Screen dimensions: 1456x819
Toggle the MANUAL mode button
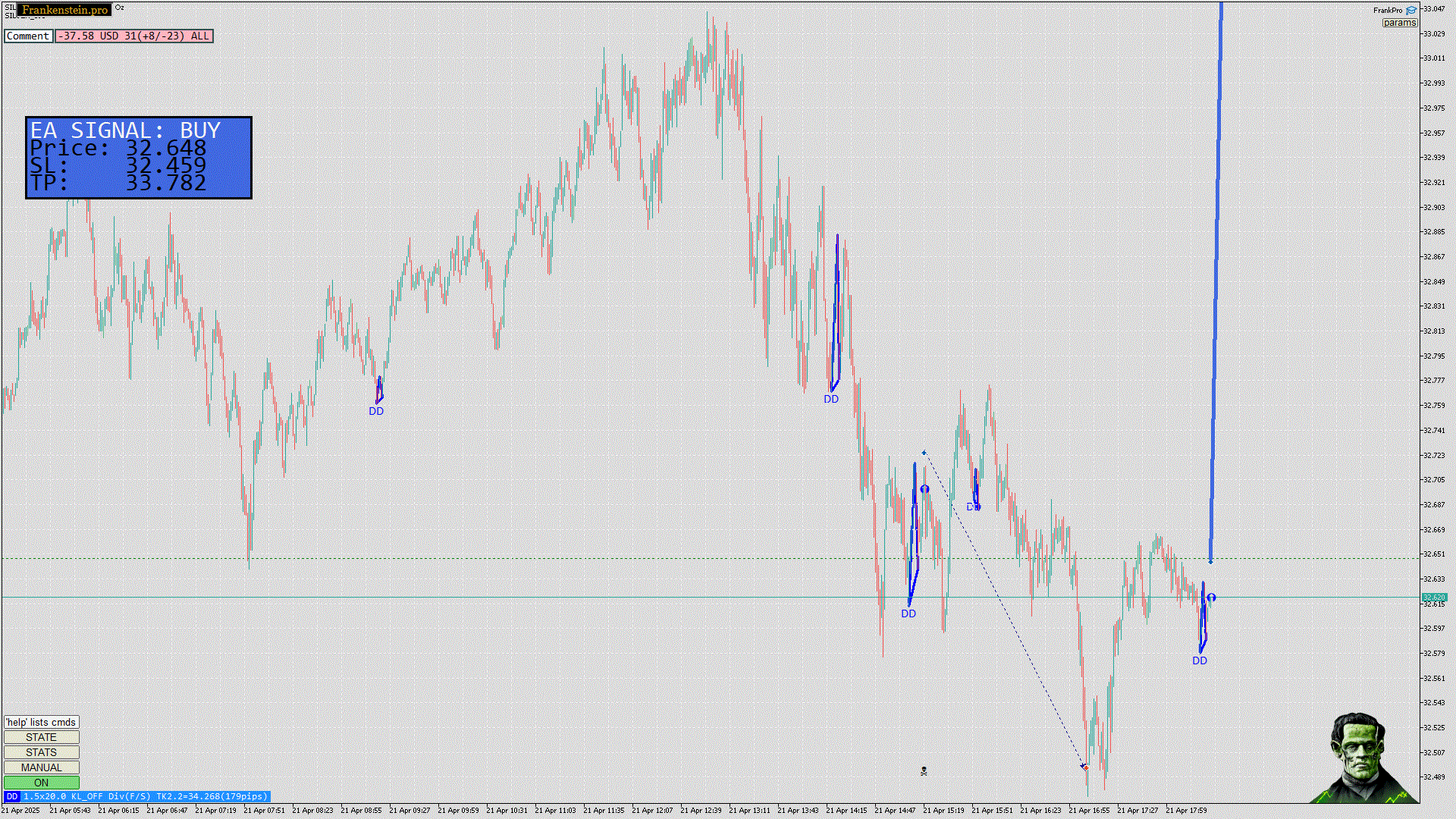pos(41,767)
